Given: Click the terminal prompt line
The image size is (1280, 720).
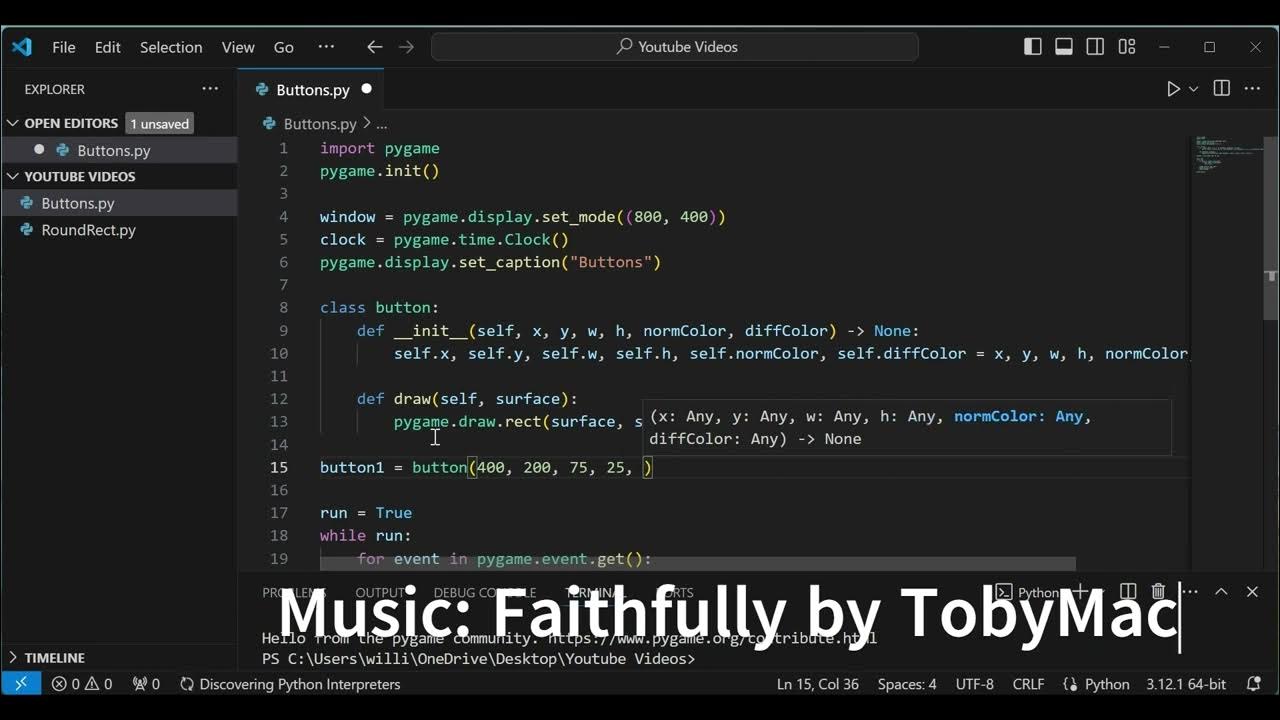Looking at the screenshot, I should [478, 659].
